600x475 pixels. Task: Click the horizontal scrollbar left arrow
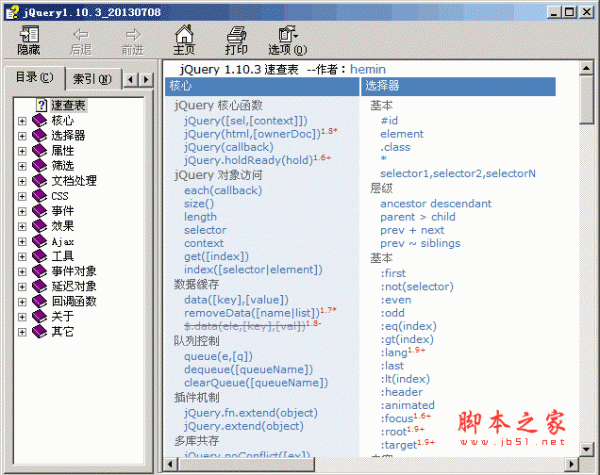170,464
